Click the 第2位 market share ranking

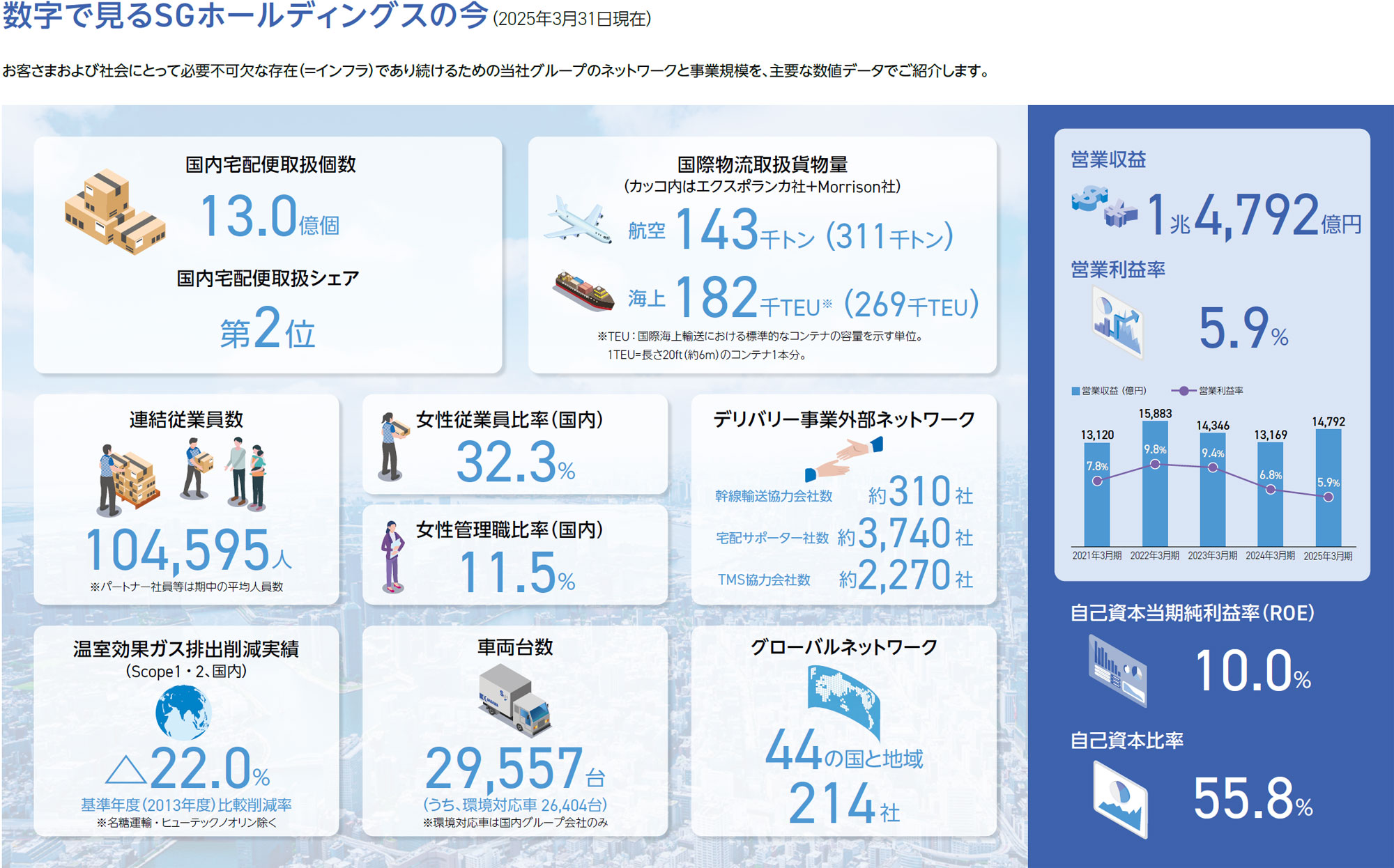tap(268, 328)
